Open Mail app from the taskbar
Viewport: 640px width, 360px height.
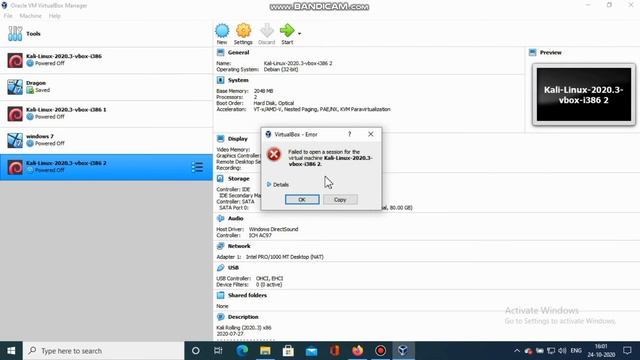click(311, 351)
